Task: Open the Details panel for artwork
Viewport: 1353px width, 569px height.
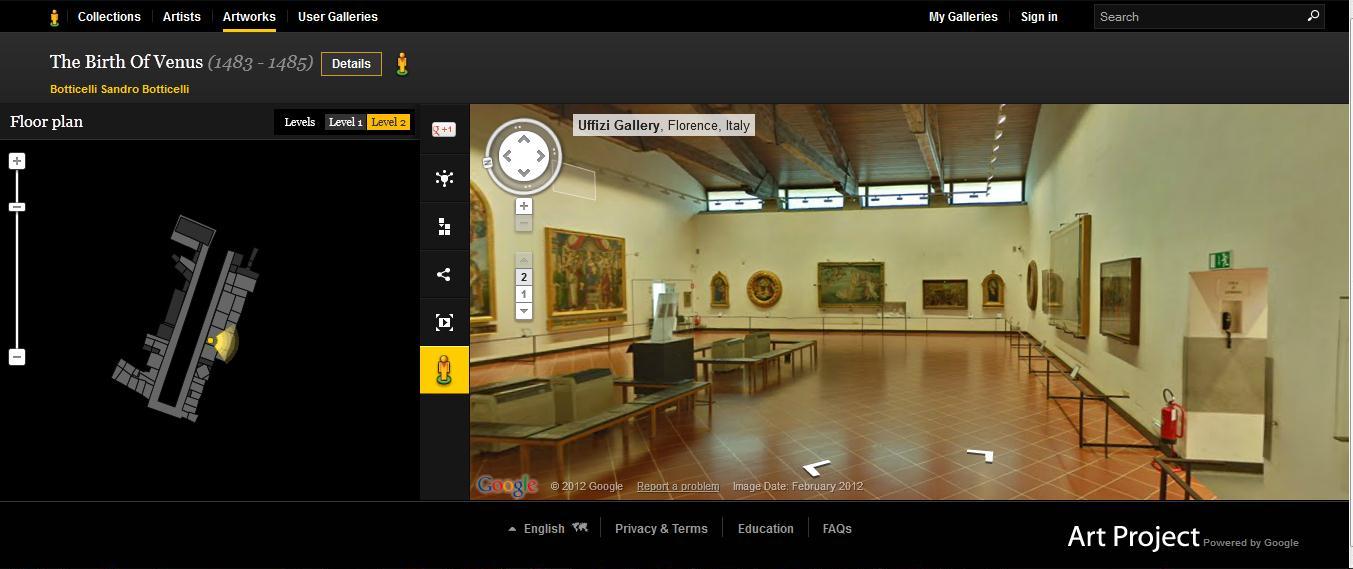Action: coord(351,64)
